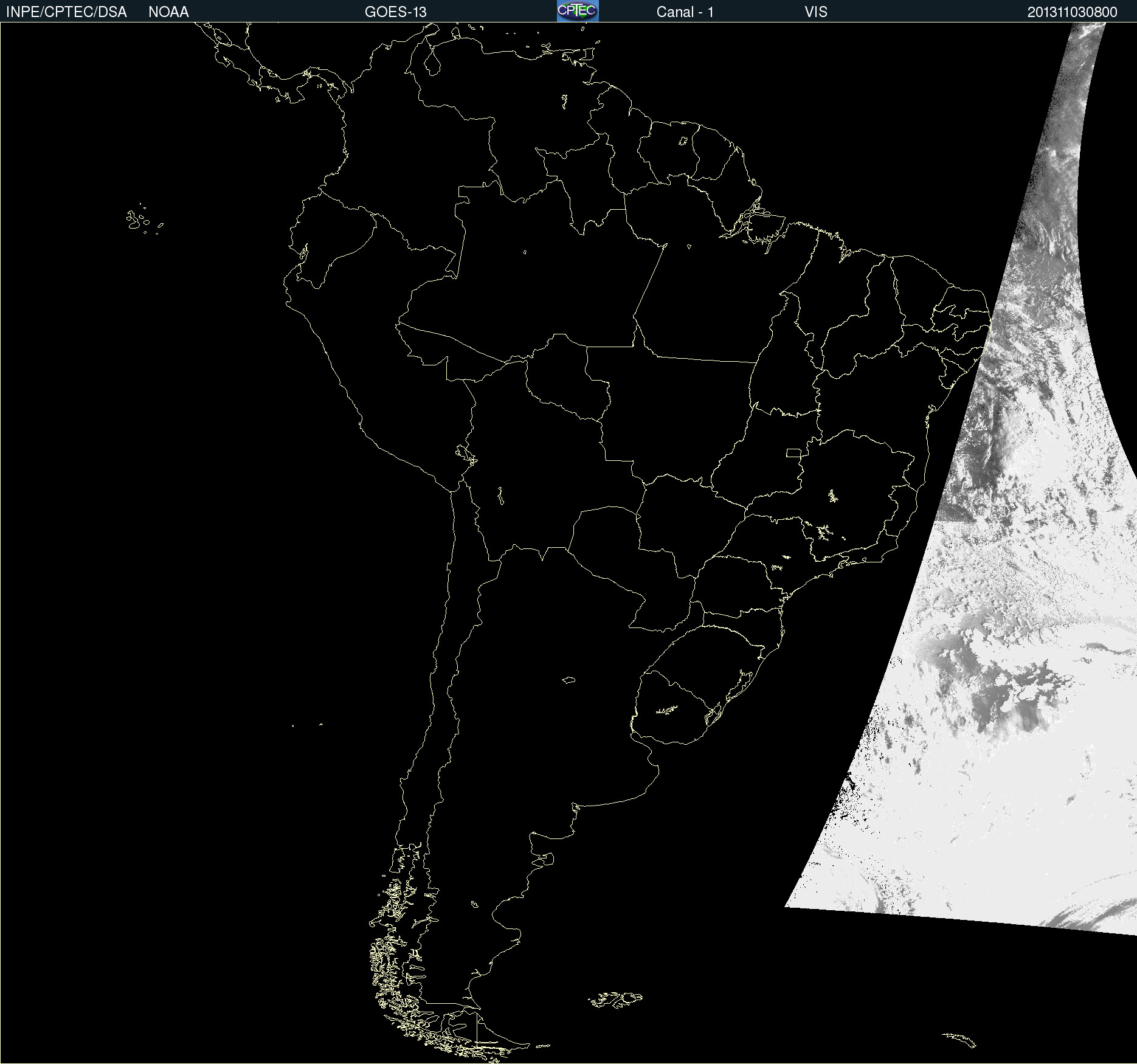Click the NOAA label in header
The width and height of the screenshot is (1137, 1064).
[168, 12]
